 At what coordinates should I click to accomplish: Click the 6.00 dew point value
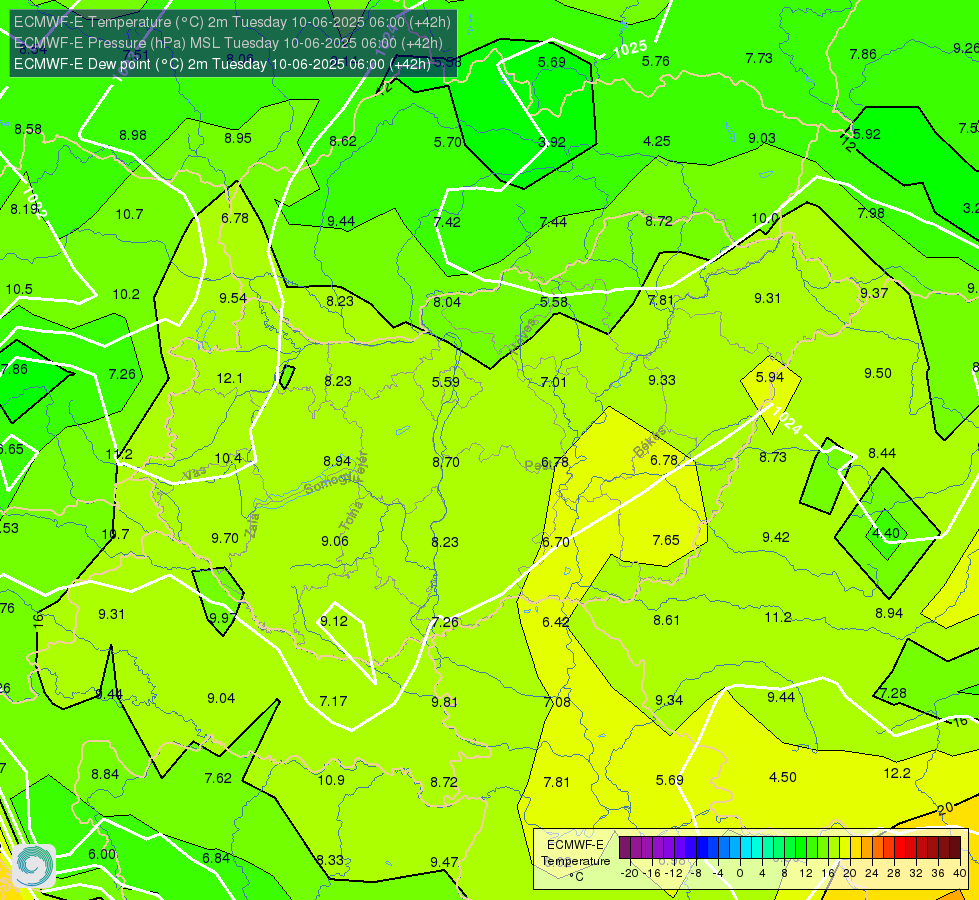(102, 854)
